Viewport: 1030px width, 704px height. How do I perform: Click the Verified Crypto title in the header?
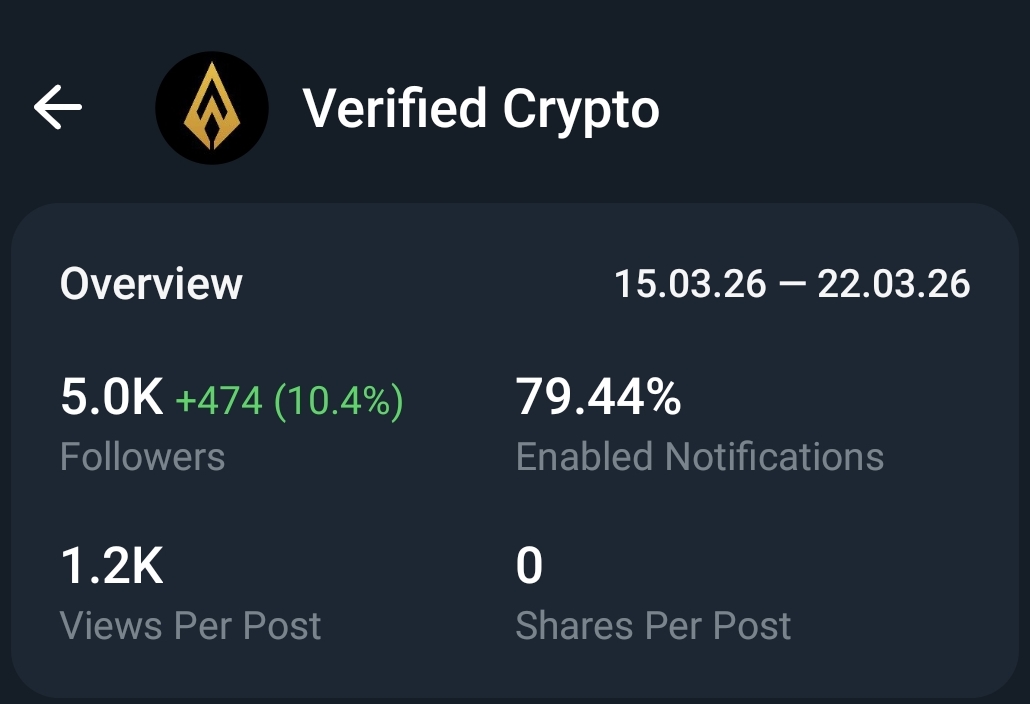482,108
